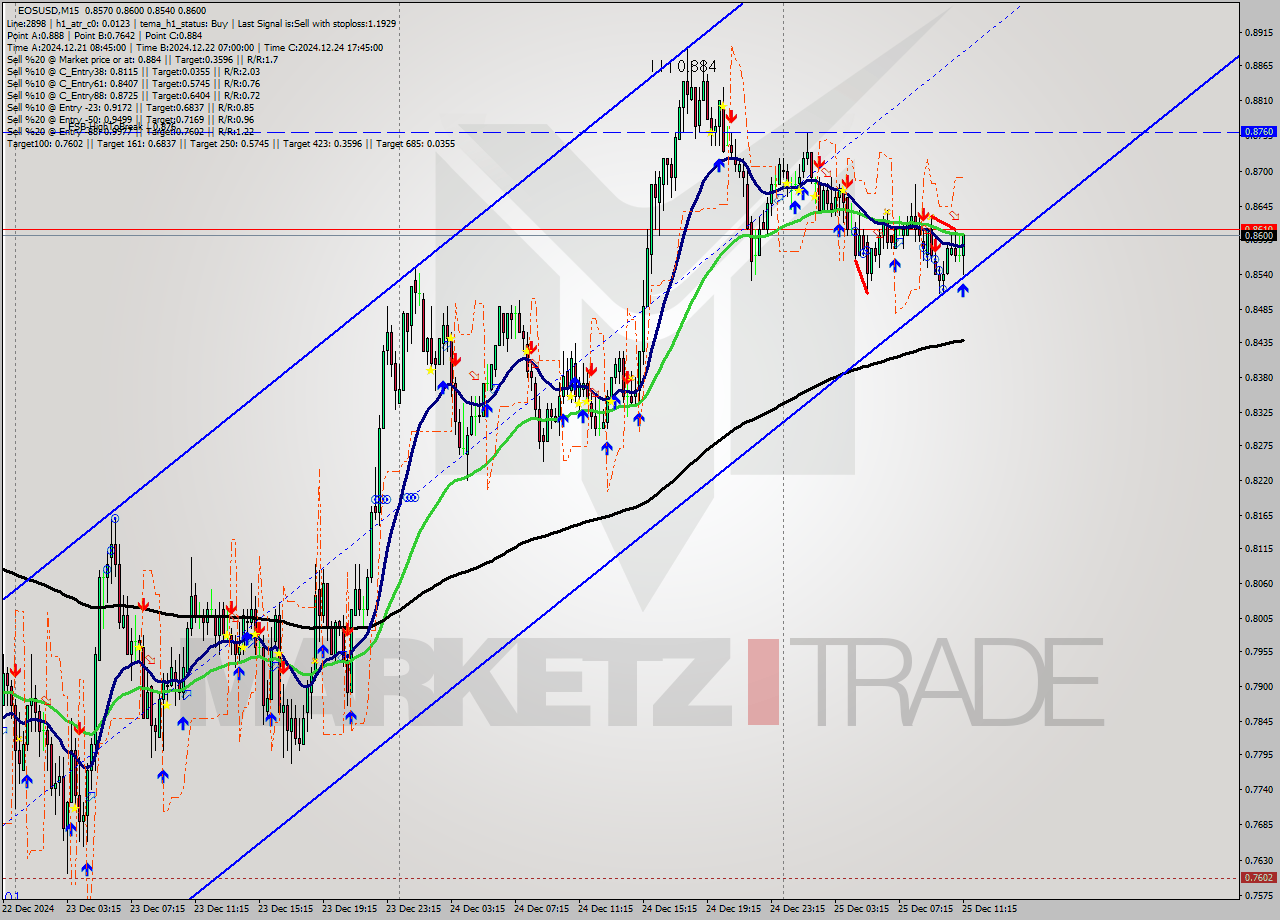Click the '24 Dec 03:15' time label
The image size is (1280, 920).
click(x=477, y=909)
